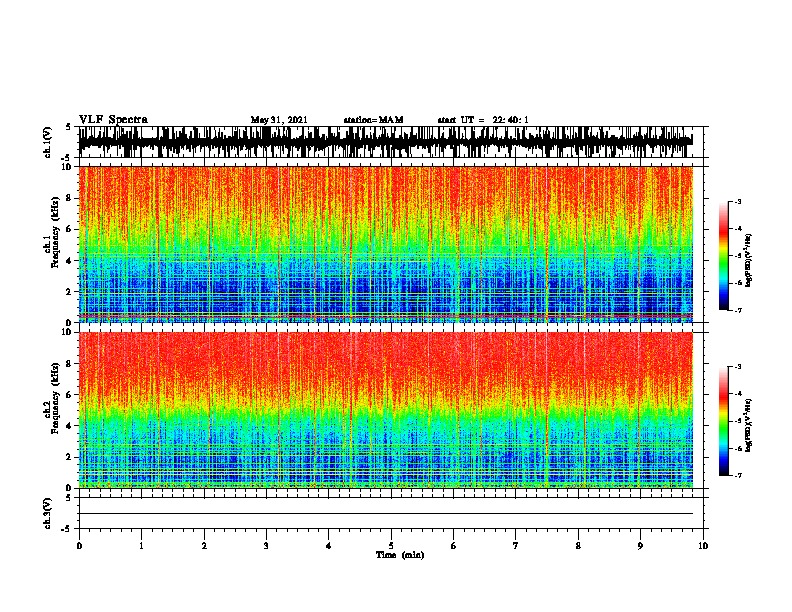The image size is (792, 612).
Task: Select the date "May 31, 2021"
Action: coord(279,120)
